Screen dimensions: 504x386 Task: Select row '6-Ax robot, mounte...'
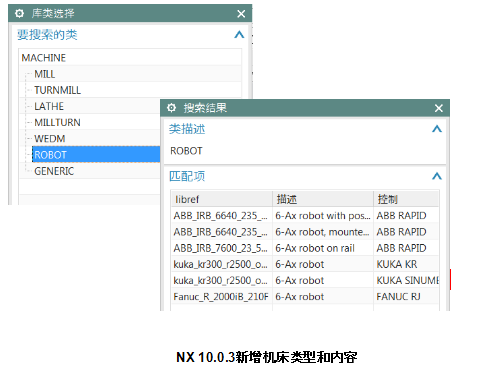305,232
